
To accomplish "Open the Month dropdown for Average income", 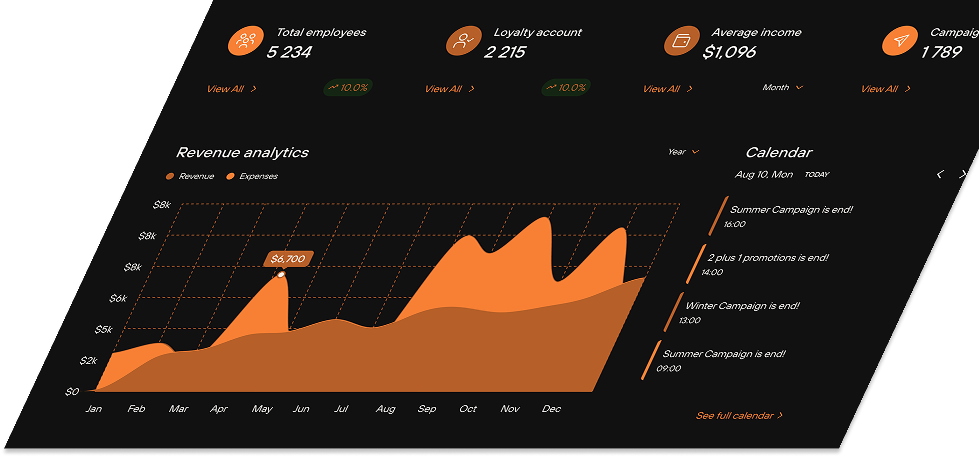I will [782, 88].
